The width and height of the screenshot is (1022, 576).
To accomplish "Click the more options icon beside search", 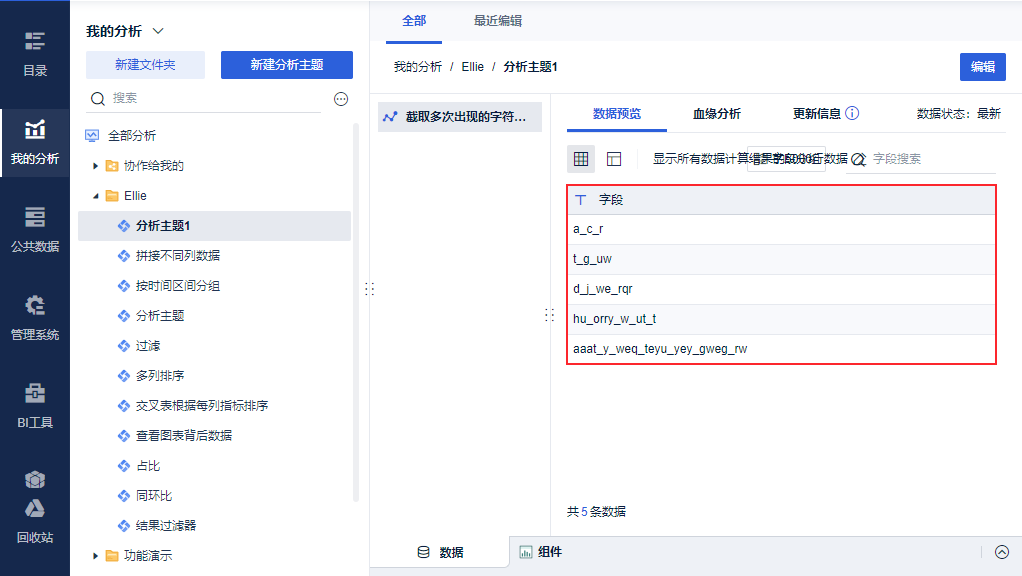I will pyautogui.click(x=341, y=99).
